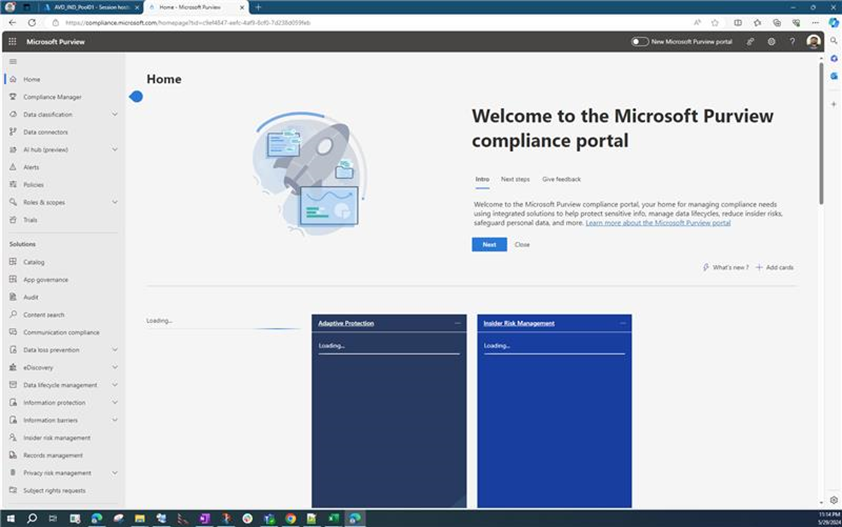Expand the eDiscovery chevron
This screenshot has width=842, height=527.
tap(114, 367)
